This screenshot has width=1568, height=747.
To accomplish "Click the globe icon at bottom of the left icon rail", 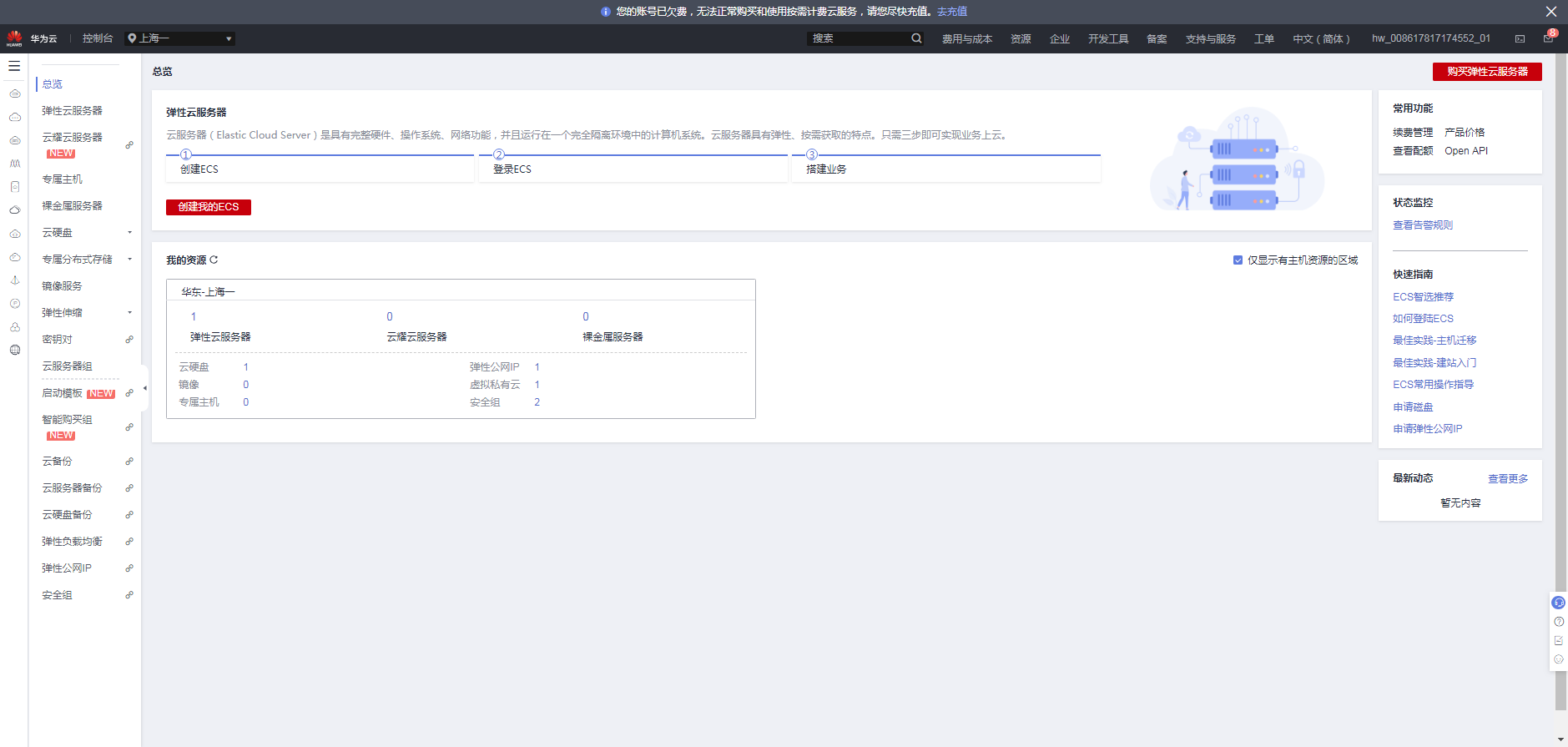I will pos(15,351).
